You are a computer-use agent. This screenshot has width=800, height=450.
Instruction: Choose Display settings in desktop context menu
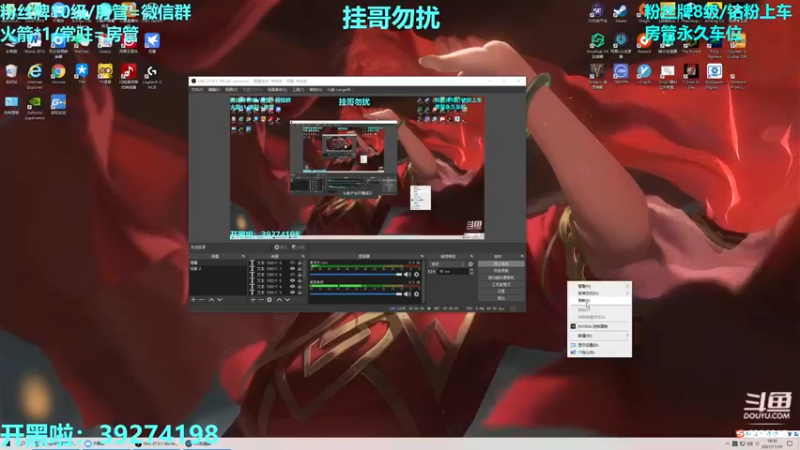[599, 345]
